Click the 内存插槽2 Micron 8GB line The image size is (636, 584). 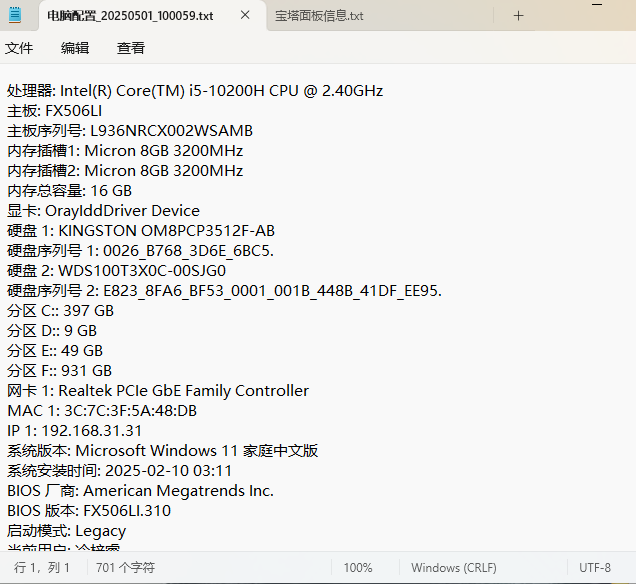[x=125, y=171]
